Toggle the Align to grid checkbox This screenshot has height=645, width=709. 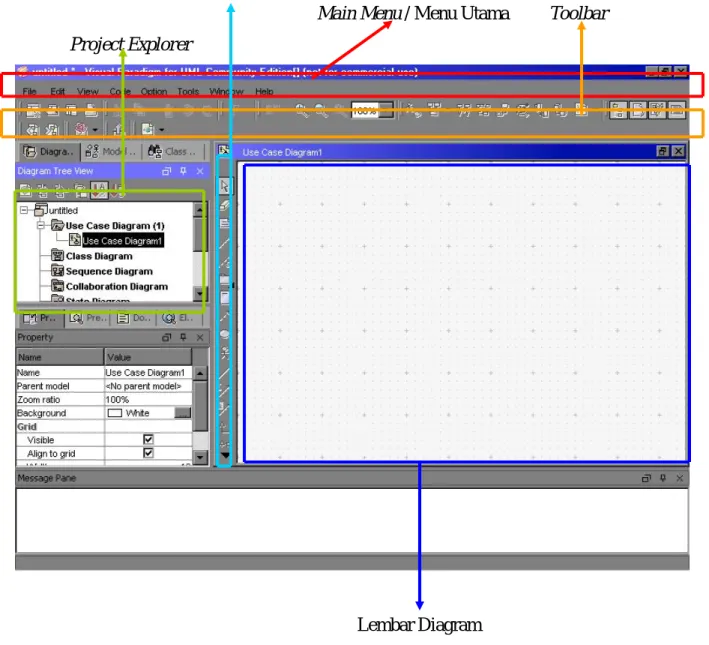pos(148,453)
